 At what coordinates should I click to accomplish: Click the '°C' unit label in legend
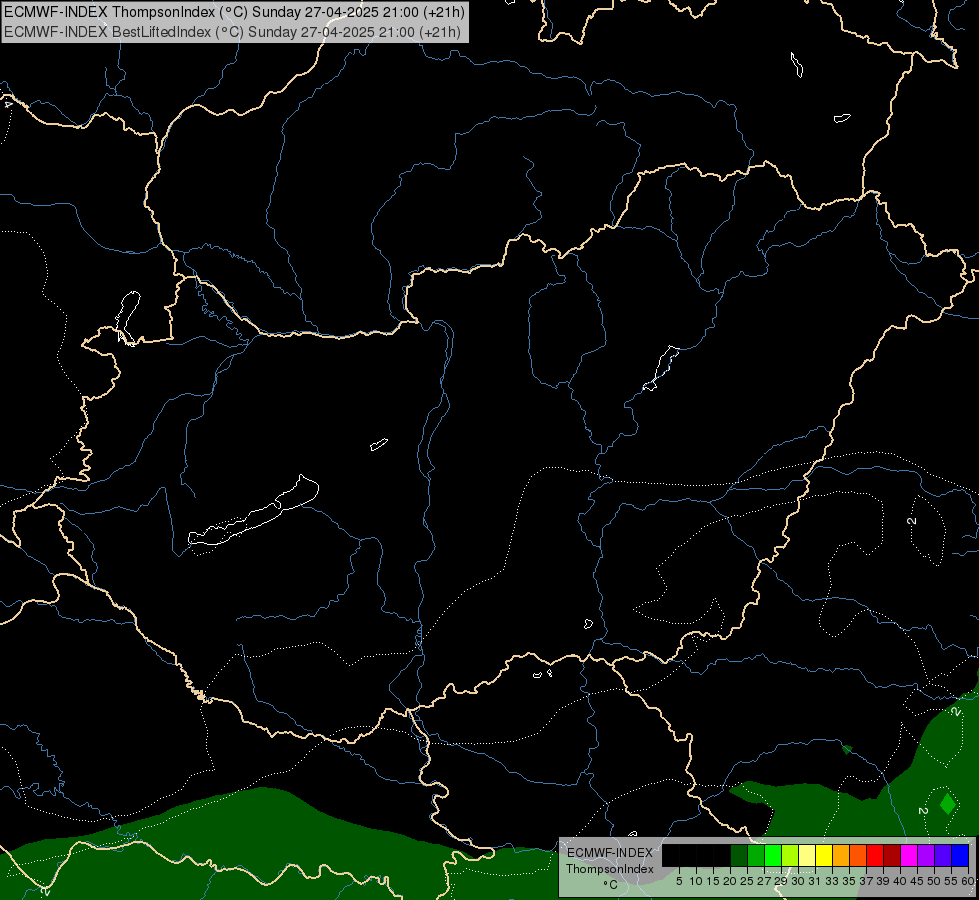coord(611,885)
